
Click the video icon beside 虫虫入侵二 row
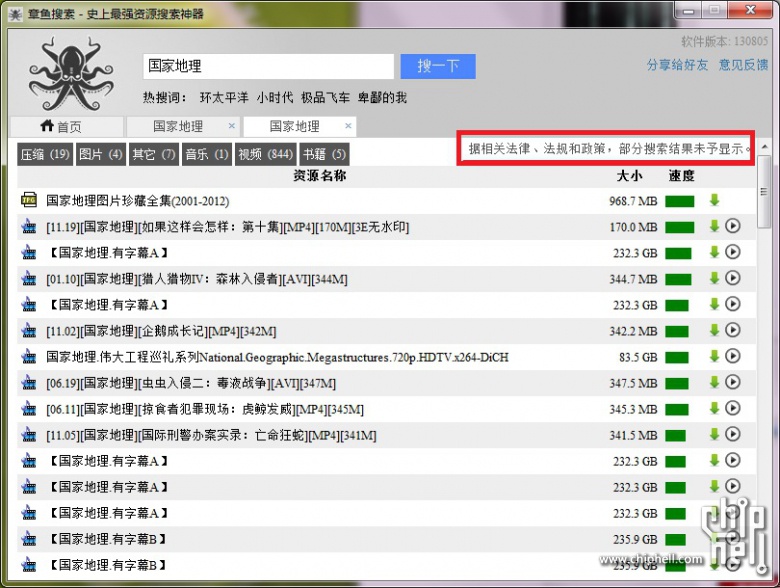click(x=29, y=383)
